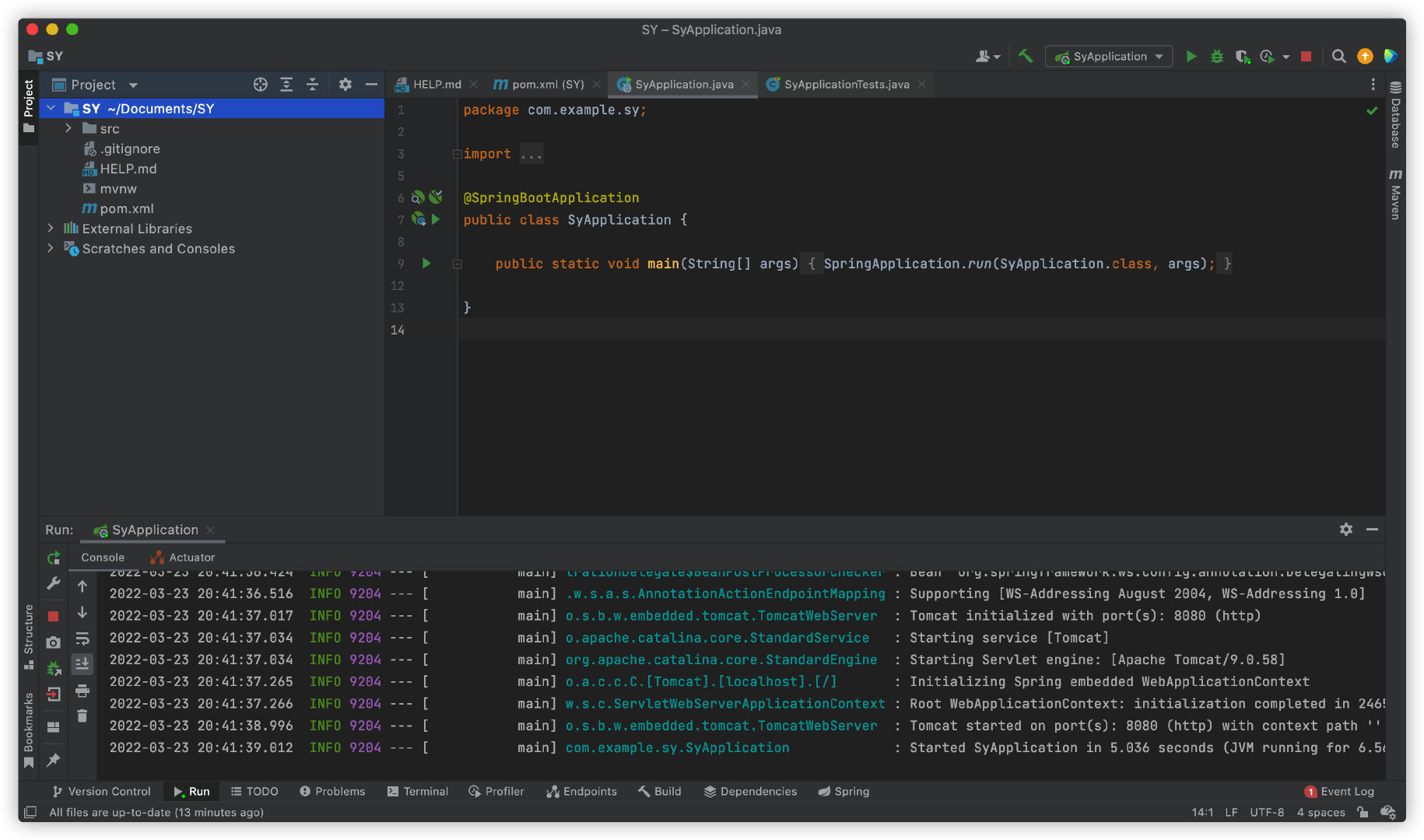The width and height of the screenshot is (1424, 840).
Task: Open the user account dropdown in toolbar
Action: coord(987,56)
